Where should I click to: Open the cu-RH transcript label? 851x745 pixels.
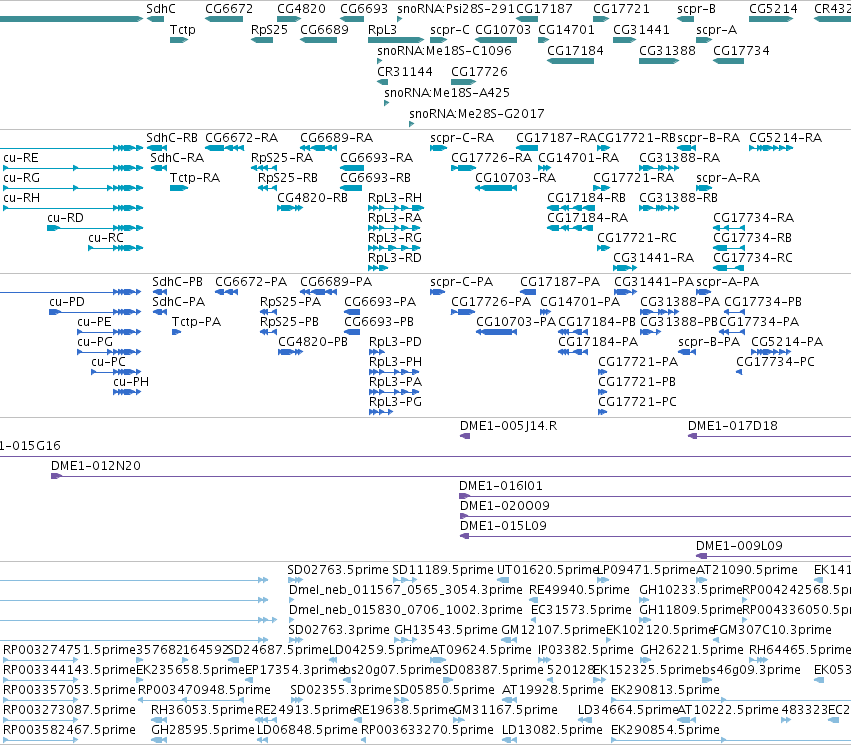(x=21, y=198)
